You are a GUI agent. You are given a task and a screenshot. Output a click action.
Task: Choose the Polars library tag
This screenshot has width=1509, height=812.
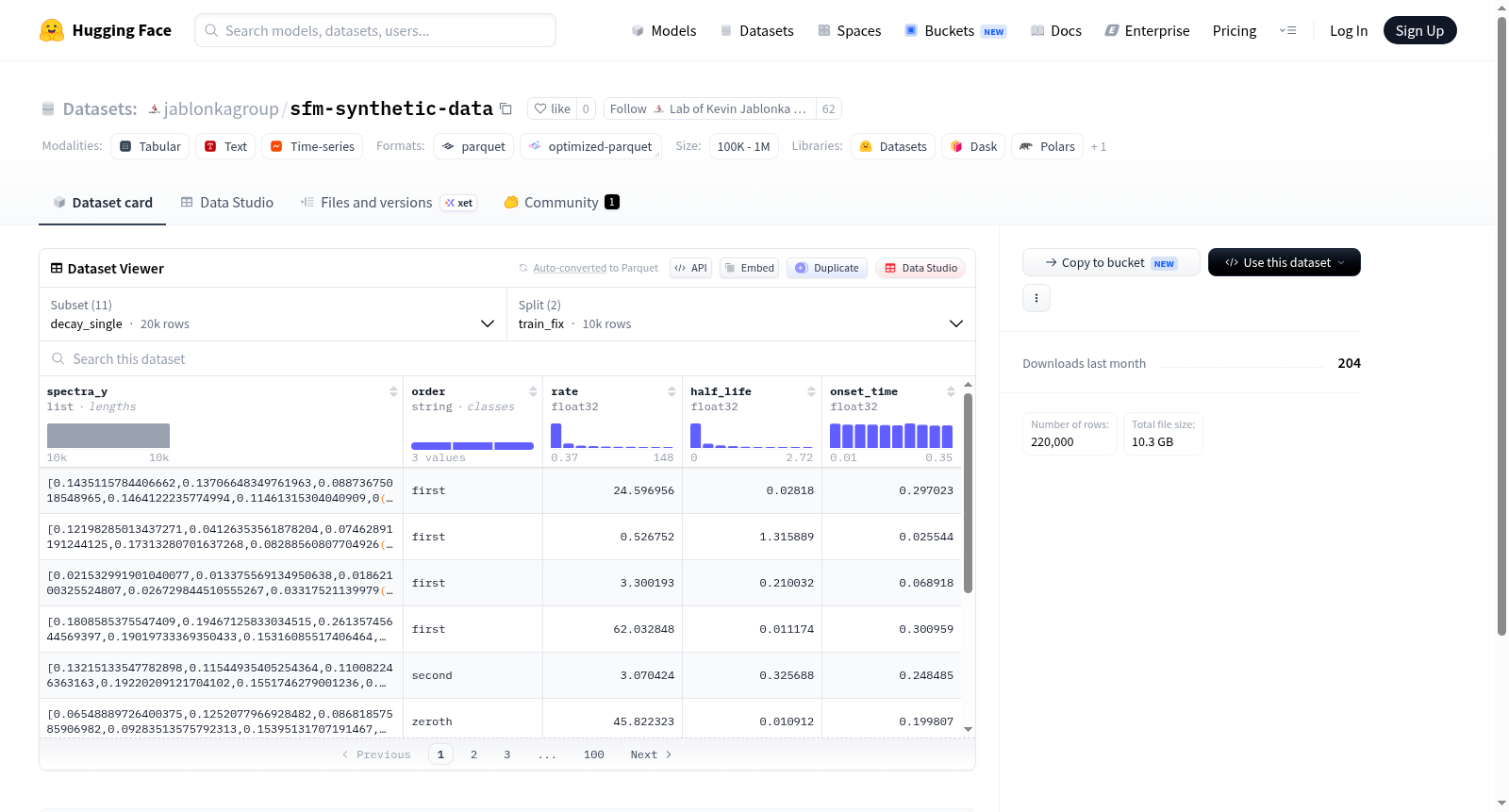click(x=1047, y=146)
